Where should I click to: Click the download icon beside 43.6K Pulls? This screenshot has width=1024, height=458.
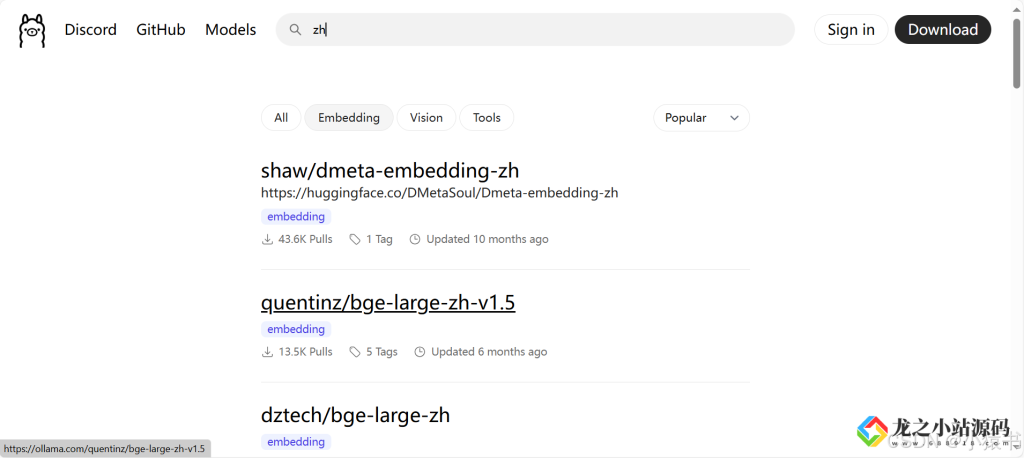(267, 239)
